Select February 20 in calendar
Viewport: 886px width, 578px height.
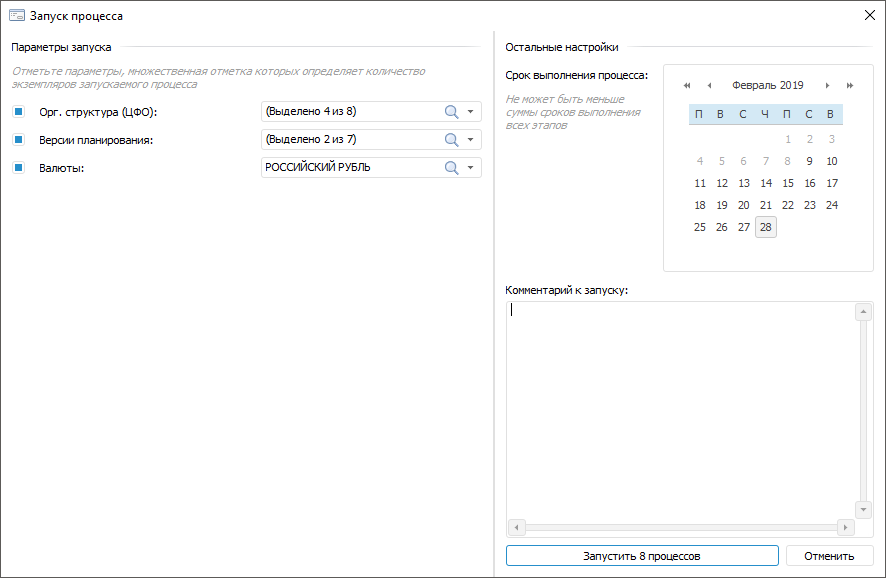[744, 206]
